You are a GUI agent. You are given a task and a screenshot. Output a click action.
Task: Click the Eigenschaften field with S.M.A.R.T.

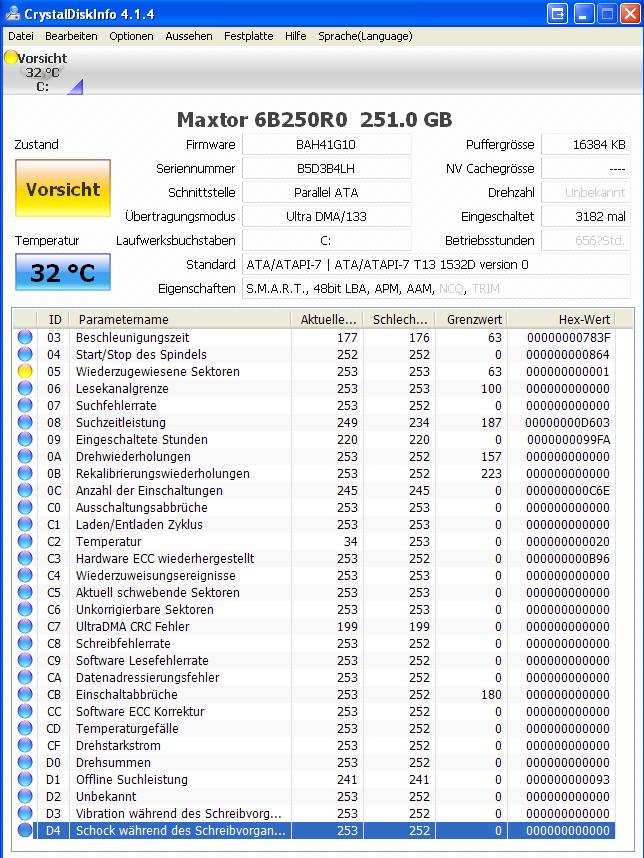click(x=436, y=289)
